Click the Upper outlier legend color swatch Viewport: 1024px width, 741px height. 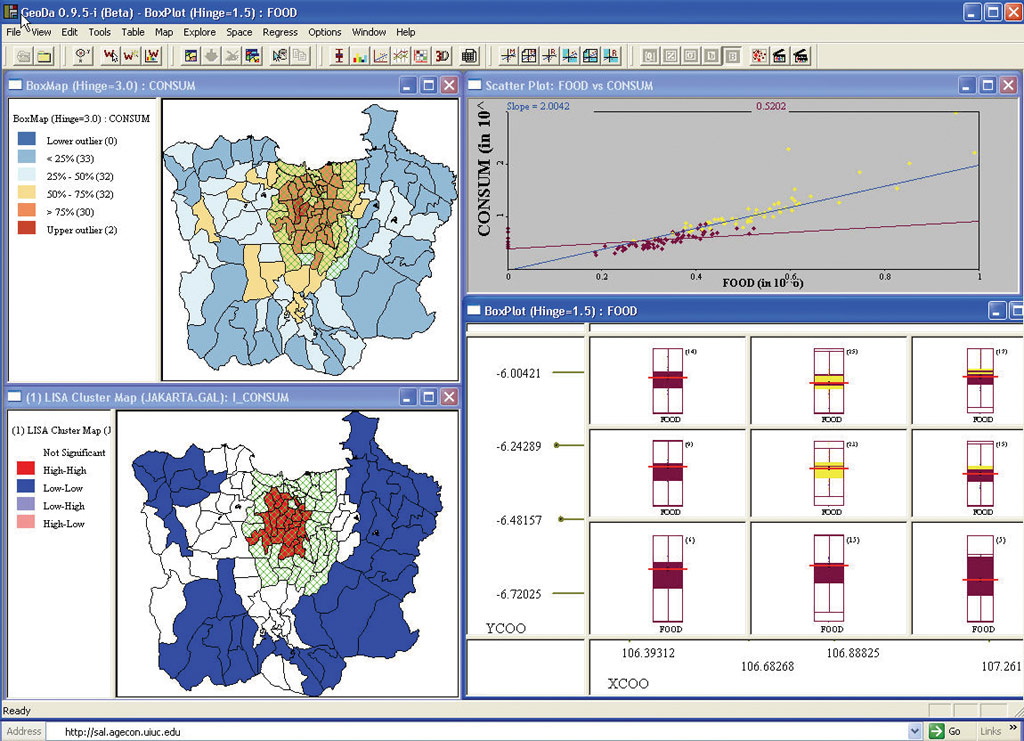point(27,229)
